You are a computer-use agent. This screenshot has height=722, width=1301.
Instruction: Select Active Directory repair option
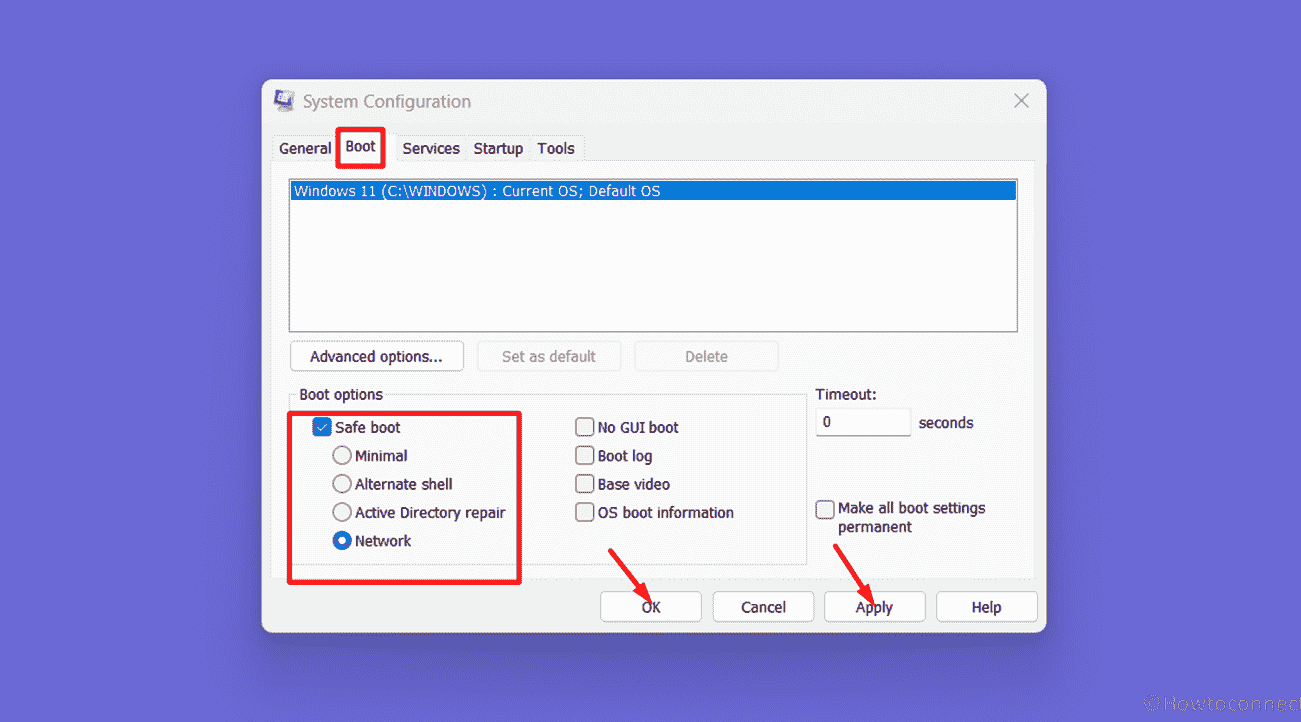coord(342,512)
